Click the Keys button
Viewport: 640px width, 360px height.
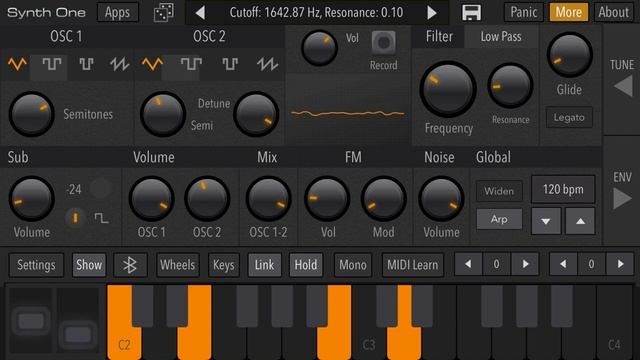click(x=224, y=265)
